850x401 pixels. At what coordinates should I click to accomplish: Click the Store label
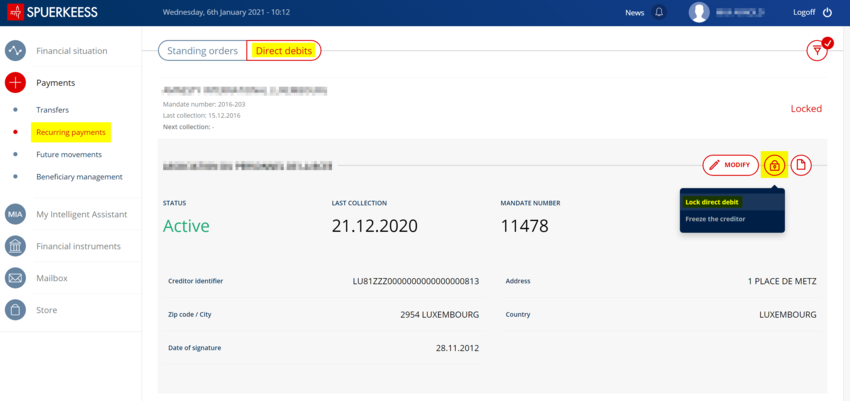[47, 310]
